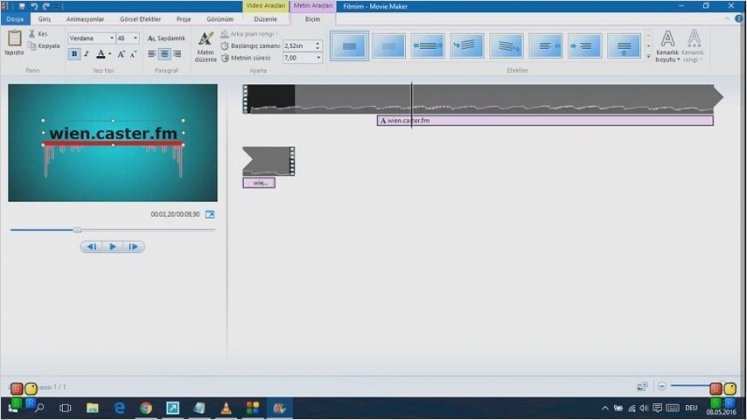Click the volume speaker icon in system tray
This screenshot has width=747, height=420.
pos(644,408)
